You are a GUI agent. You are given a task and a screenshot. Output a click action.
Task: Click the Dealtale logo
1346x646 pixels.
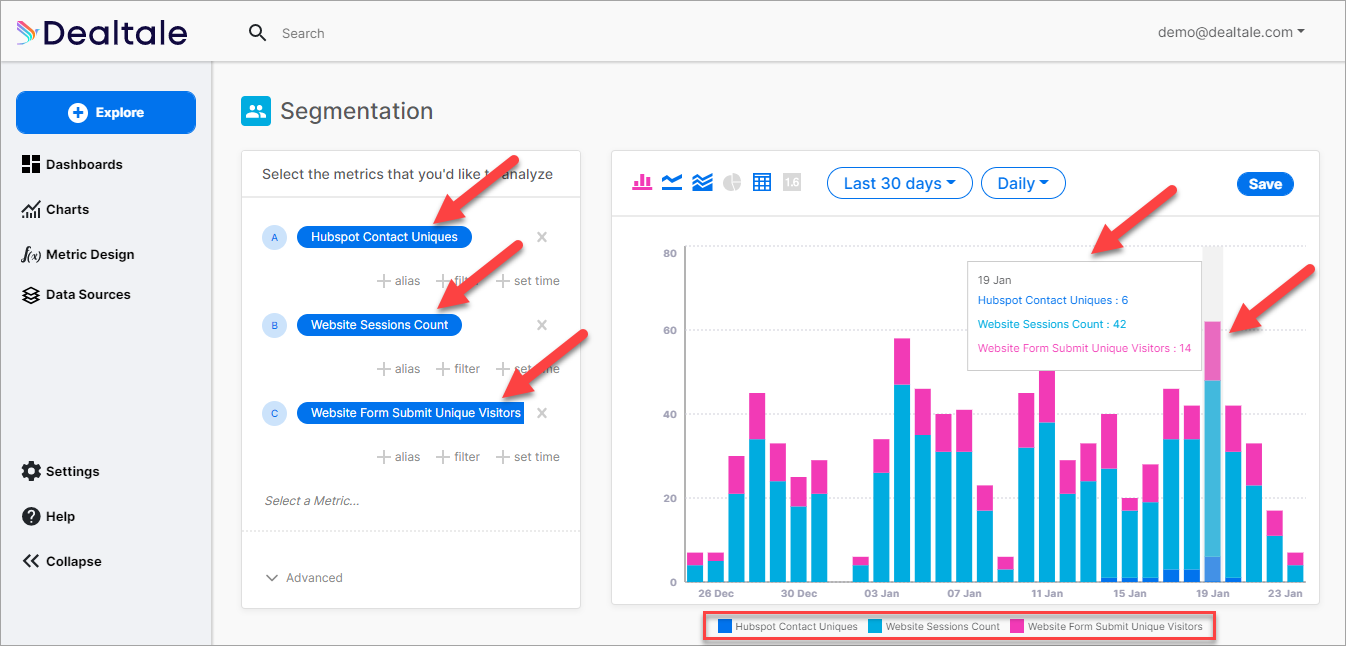point(102,33)
